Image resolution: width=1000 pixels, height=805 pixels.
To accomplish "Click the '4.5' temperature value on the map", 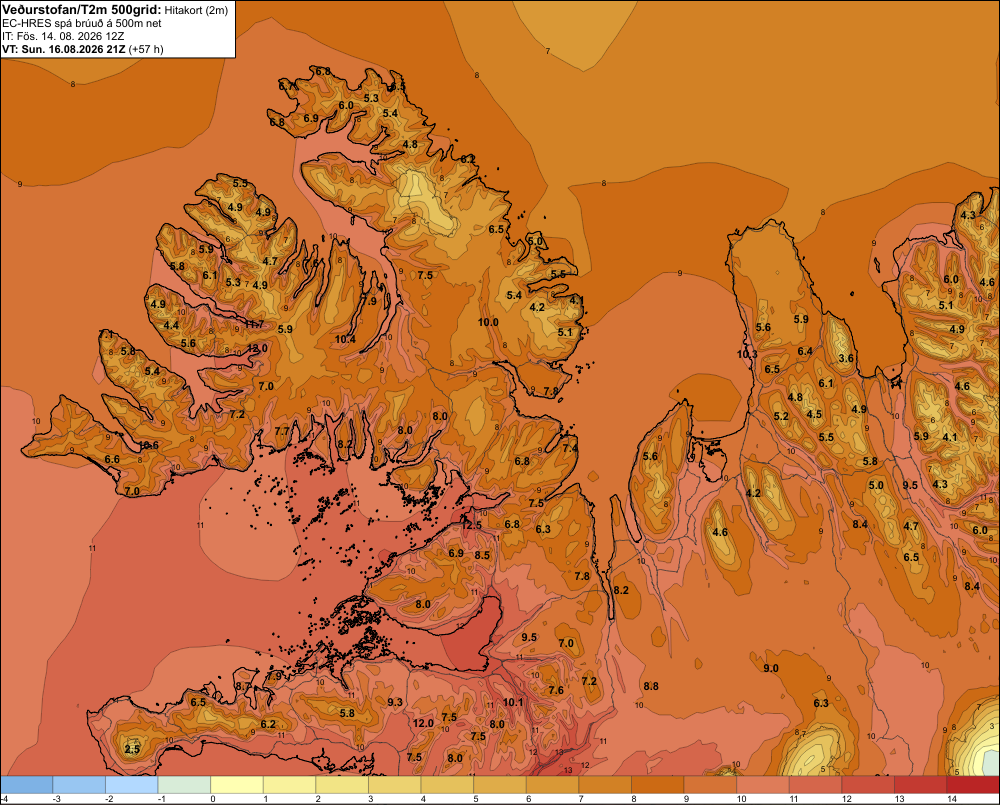I will (814, 414).
